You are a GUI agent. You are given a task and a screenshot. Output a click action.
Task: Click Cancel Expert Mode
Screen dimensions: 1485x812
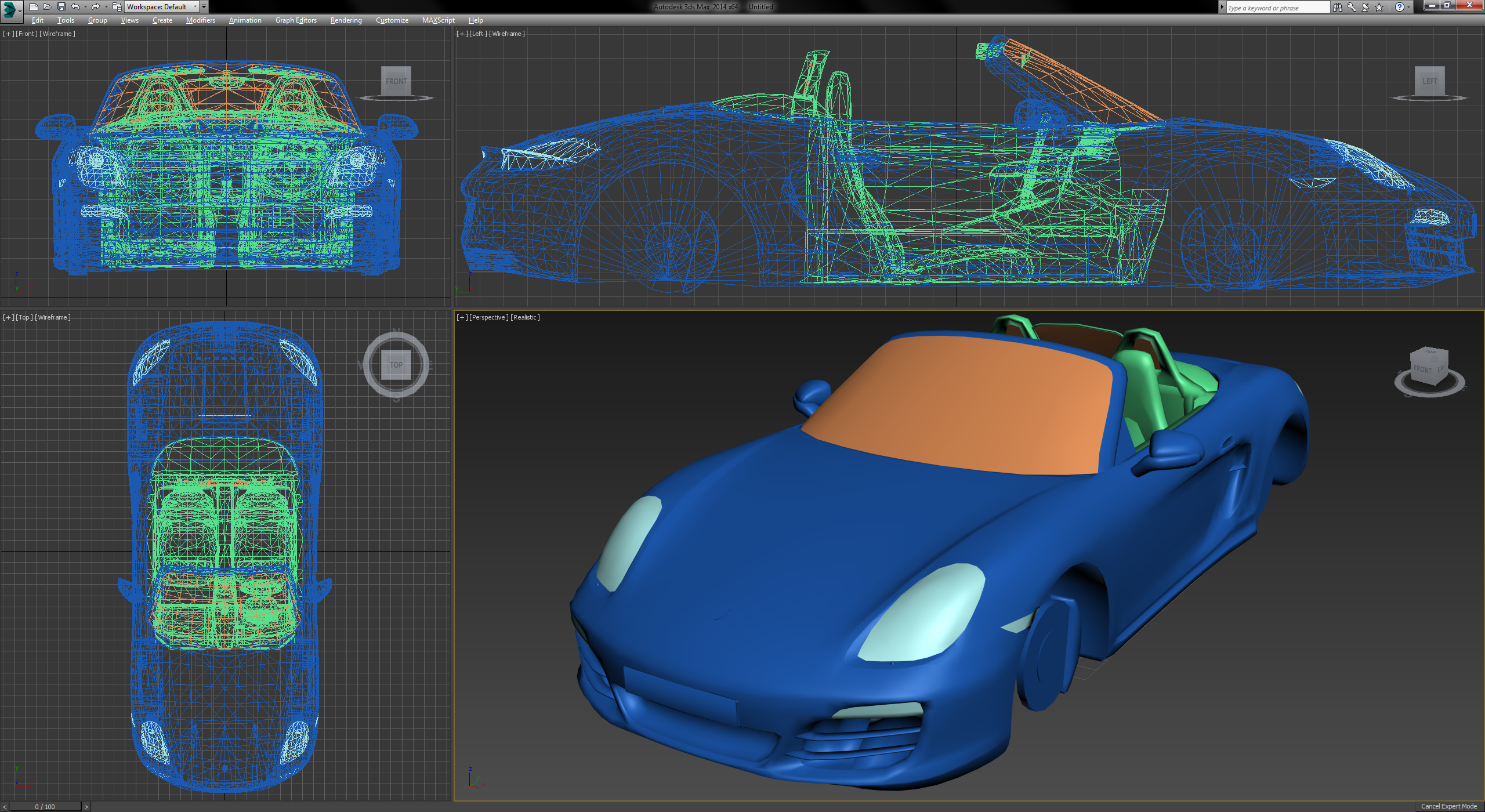[1449, 806]
